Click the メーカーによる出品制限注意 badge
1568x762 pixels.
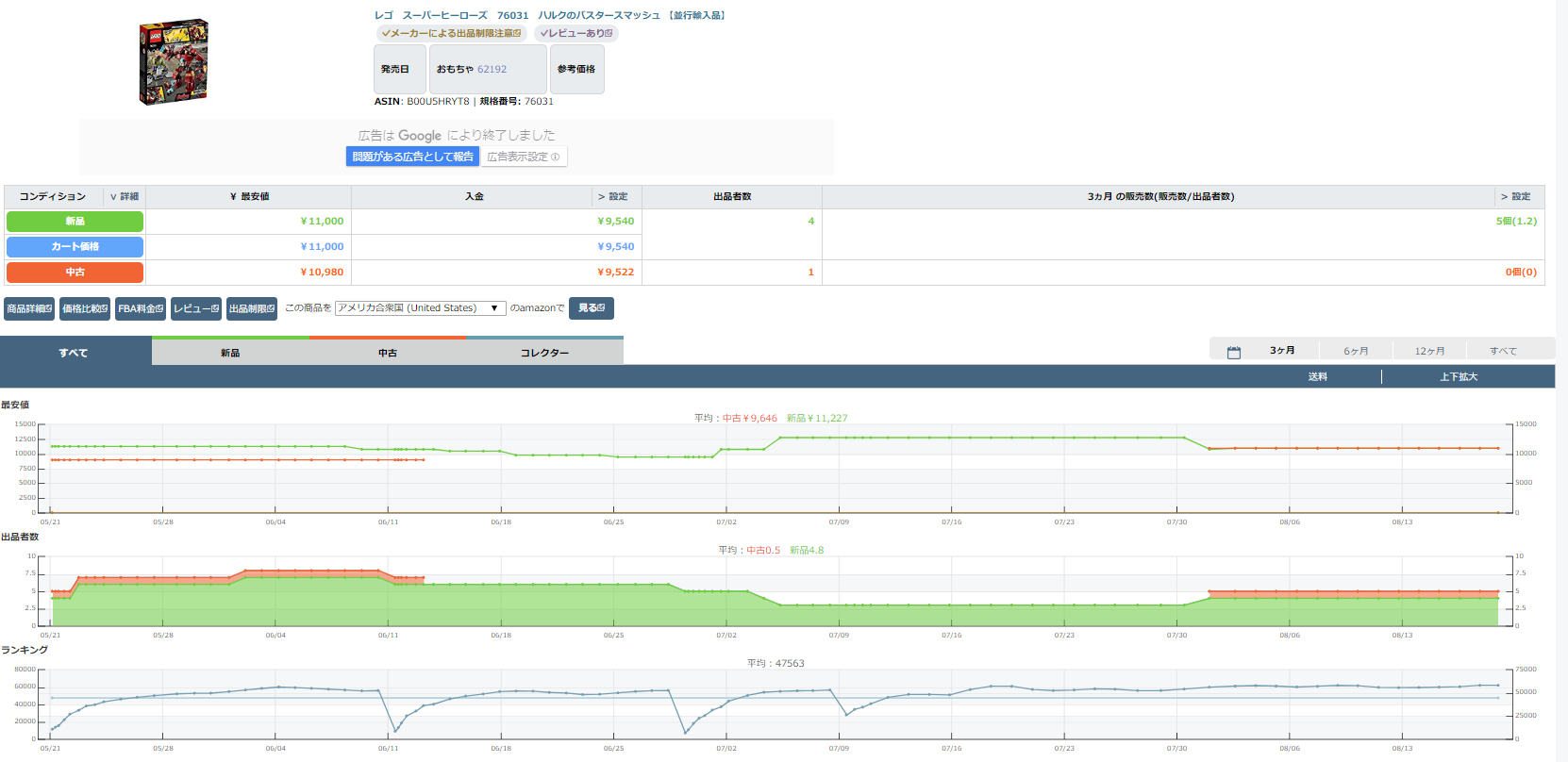click(x=451, y=33)
